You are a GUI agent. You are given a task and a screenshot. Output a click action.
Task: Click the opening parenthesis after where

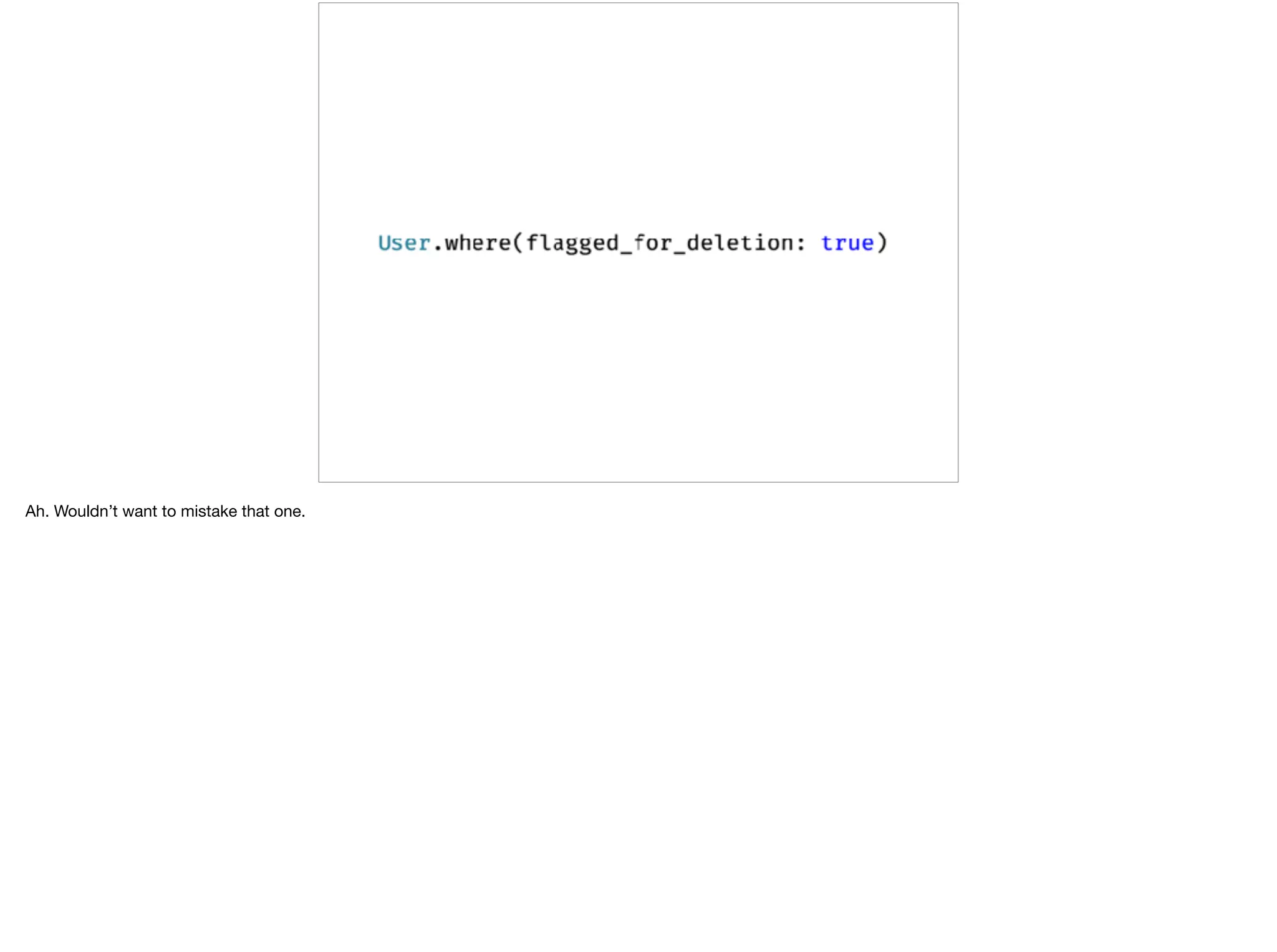pyautogui.click(x=518, y=242)
